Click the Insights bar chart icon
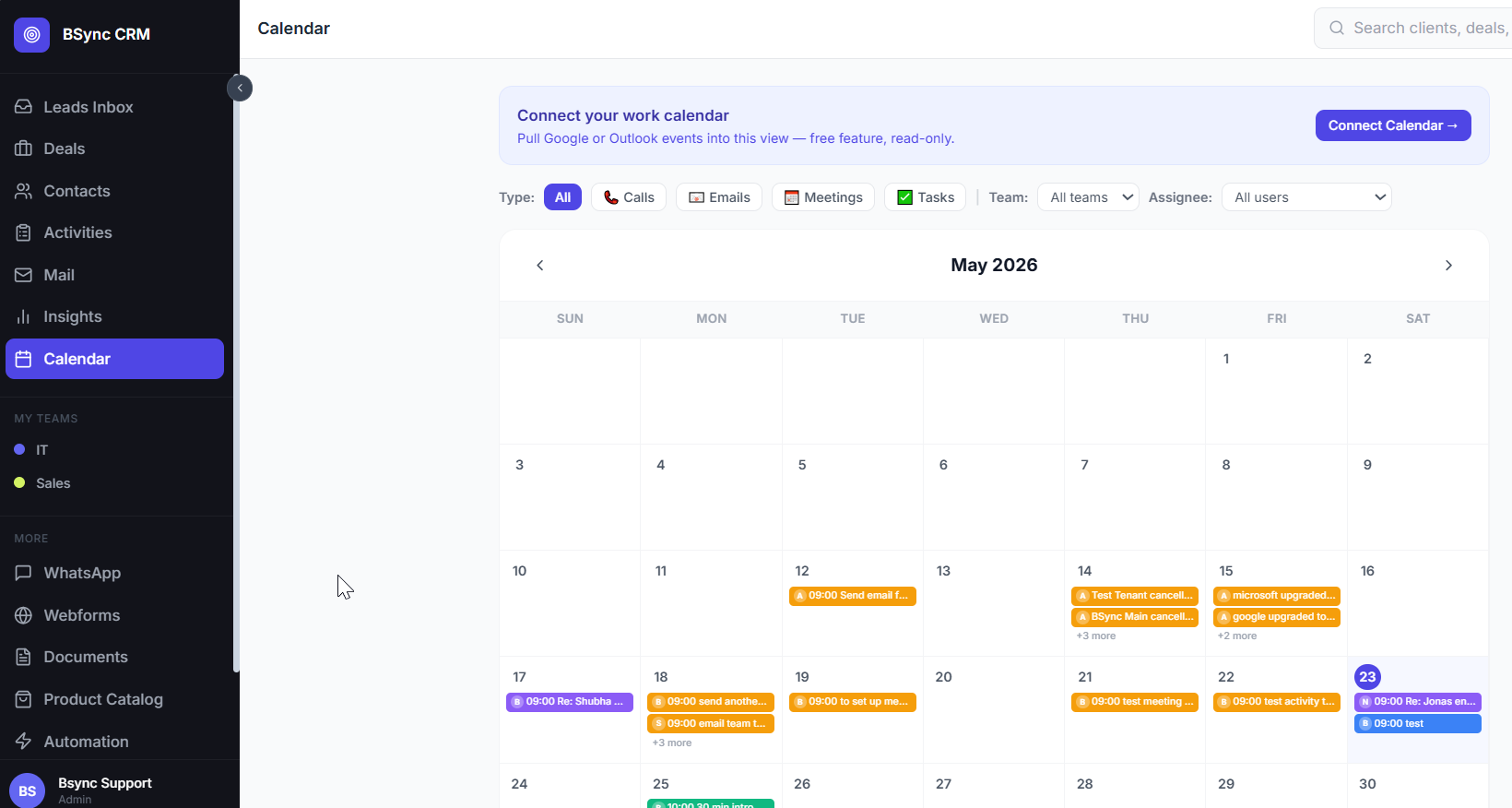 pos(24,316)
